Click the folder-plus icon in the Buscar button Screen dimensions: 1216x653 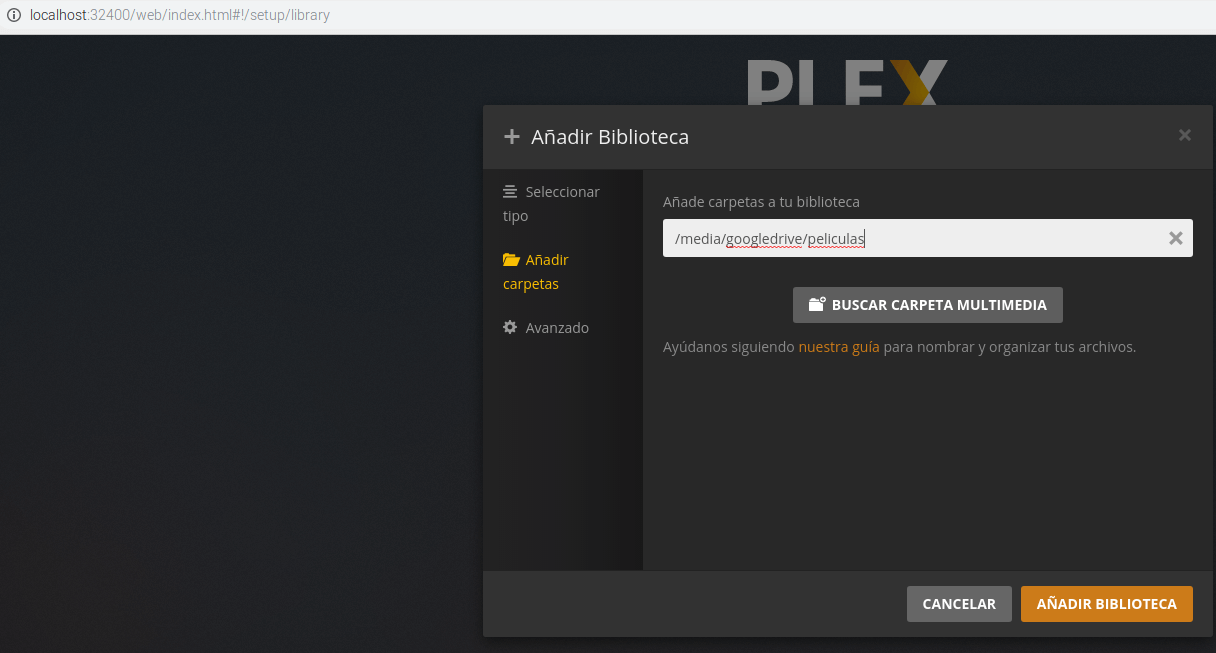817,305
